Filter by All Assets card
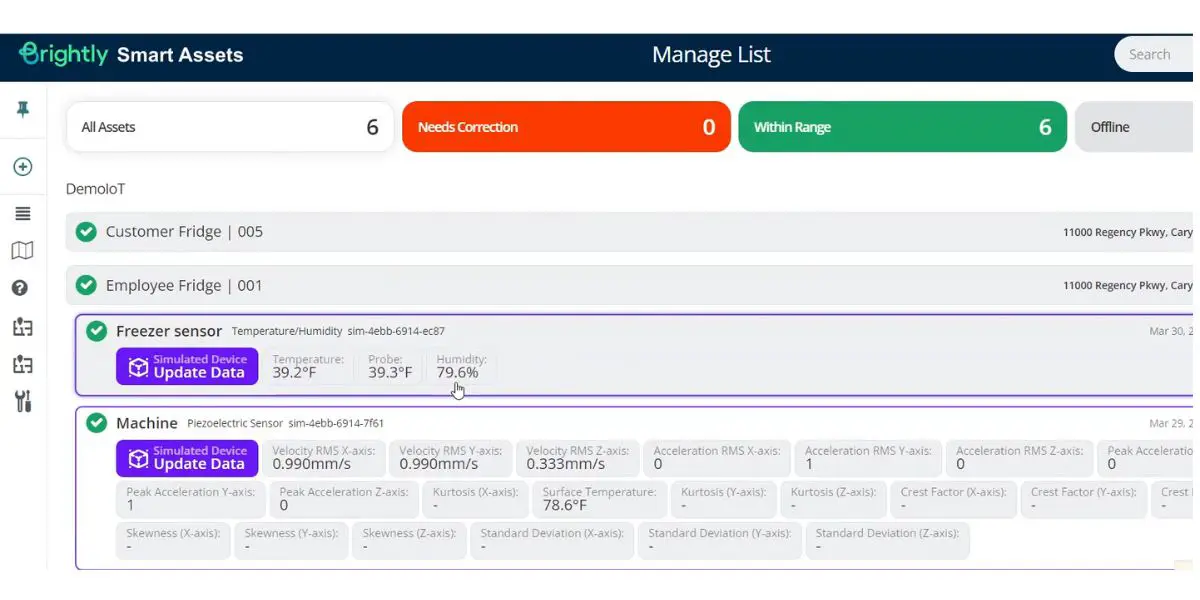 [230, 127]
